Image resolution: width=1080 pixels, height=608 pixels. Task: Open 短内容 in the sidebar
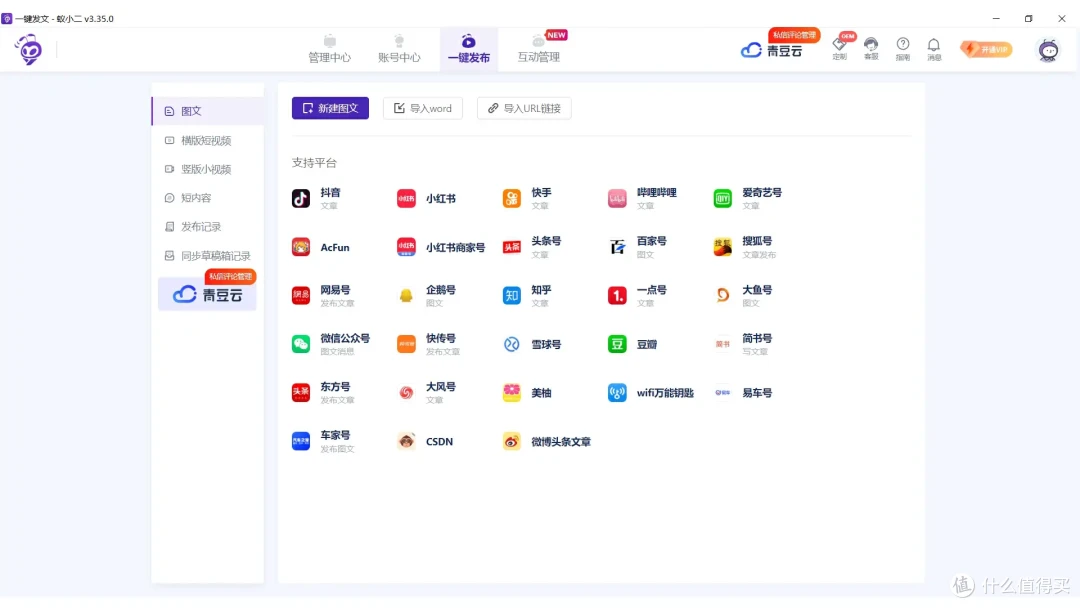pos(207,198)
